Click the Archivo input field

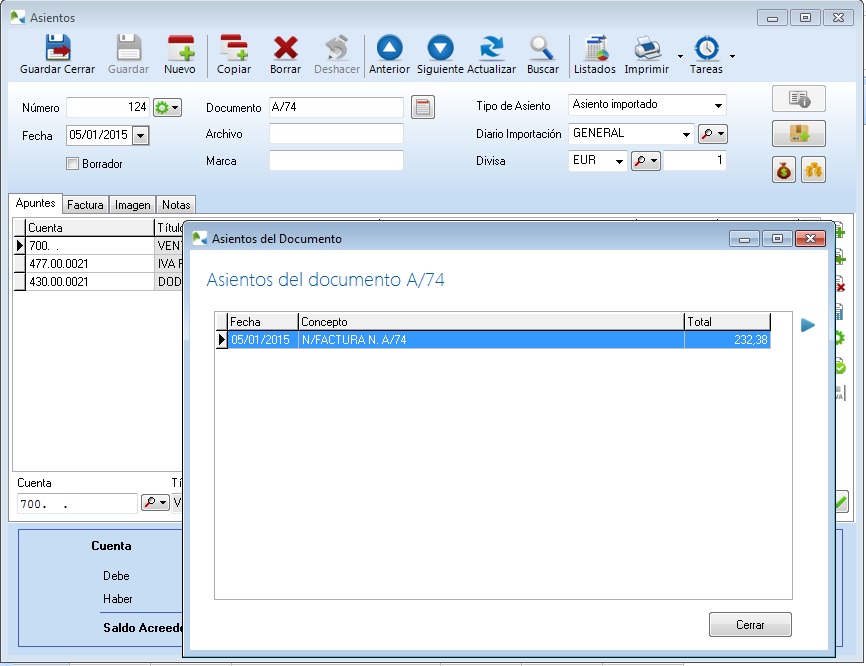coord(336,134)
